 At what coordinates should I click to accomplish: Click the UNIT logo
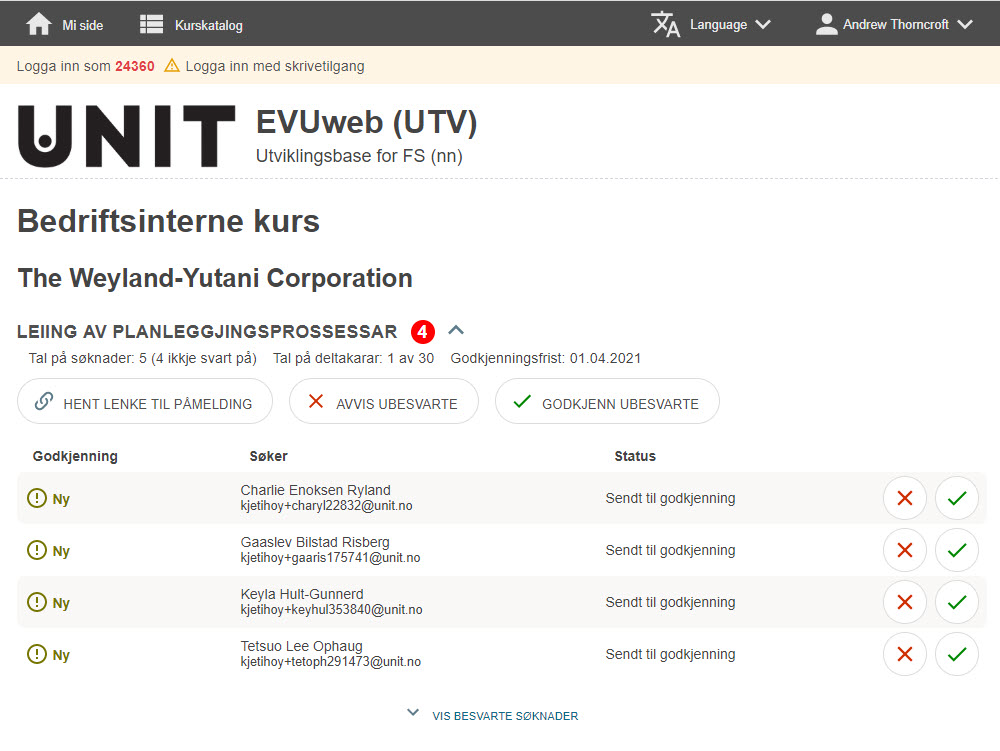click(x=126, y=136)
